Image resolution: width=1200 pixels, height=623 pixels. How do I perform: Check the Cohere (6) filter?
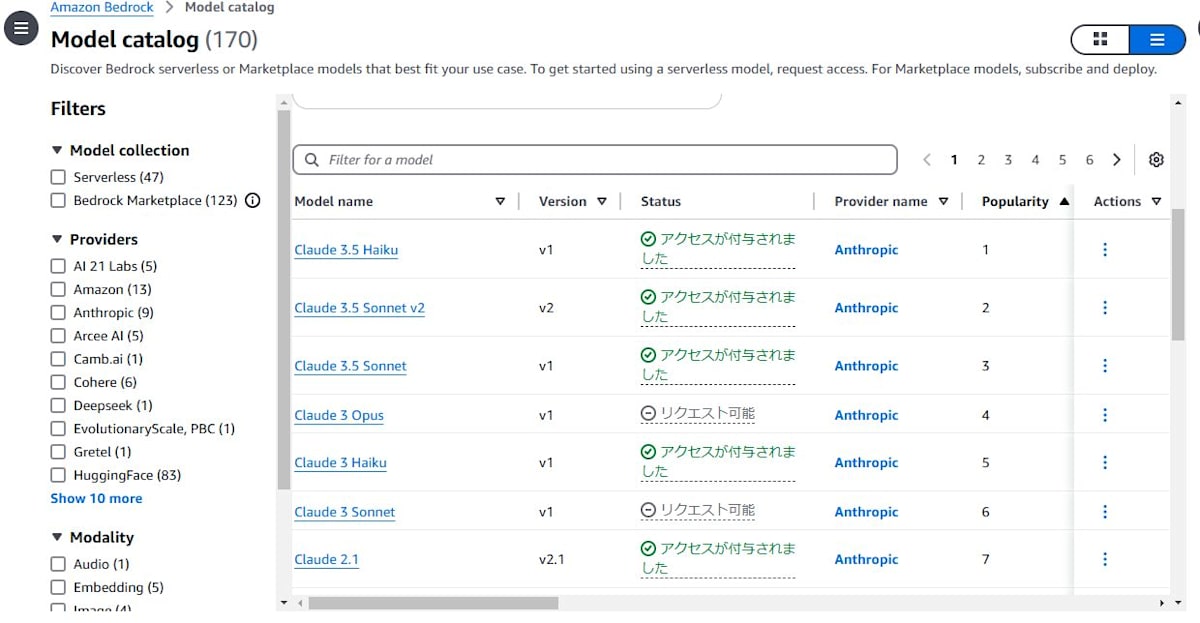[x=58, y=382]
